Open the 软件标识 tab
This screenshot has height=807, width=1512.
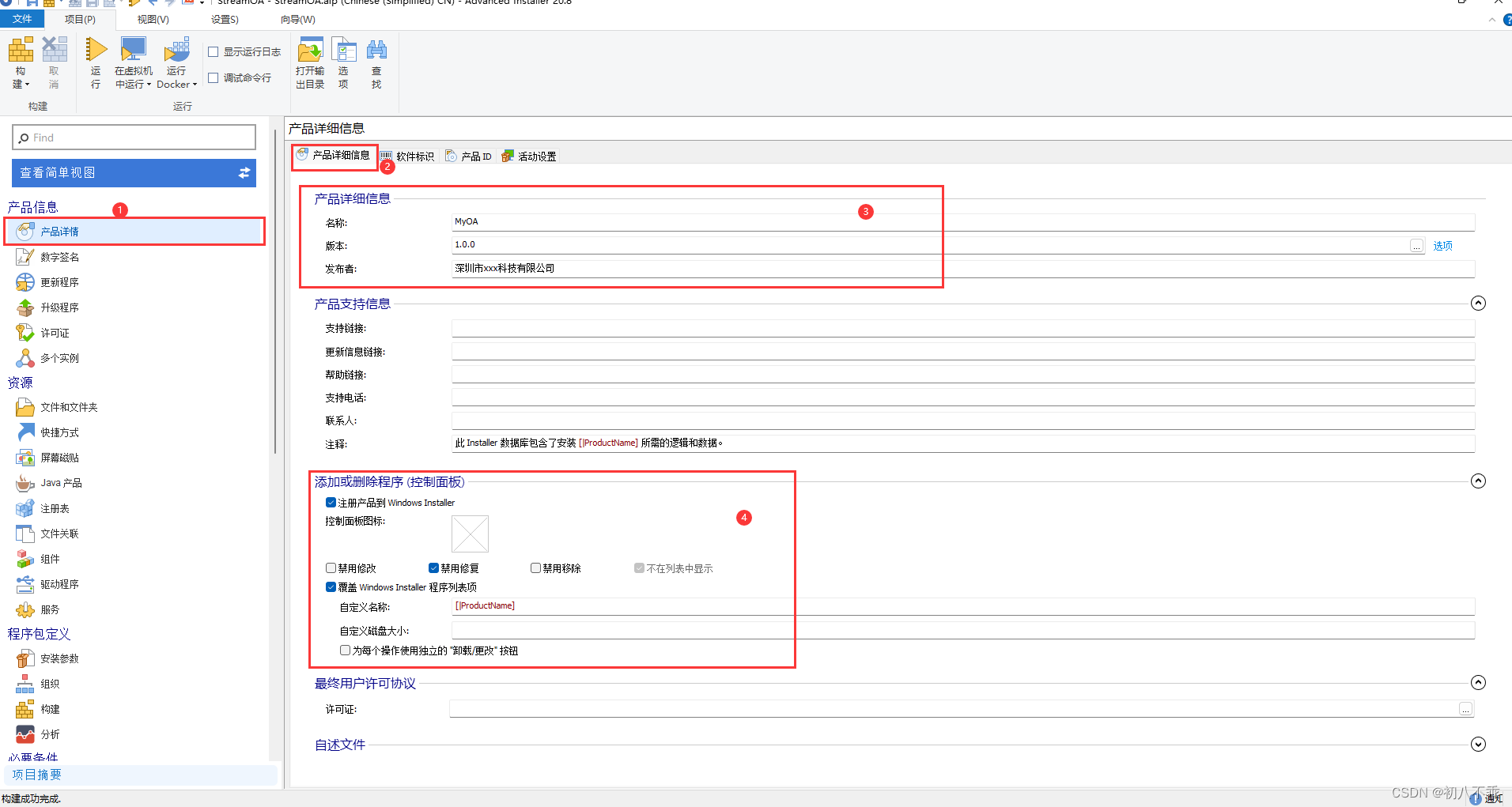click(x=407, y=156)
